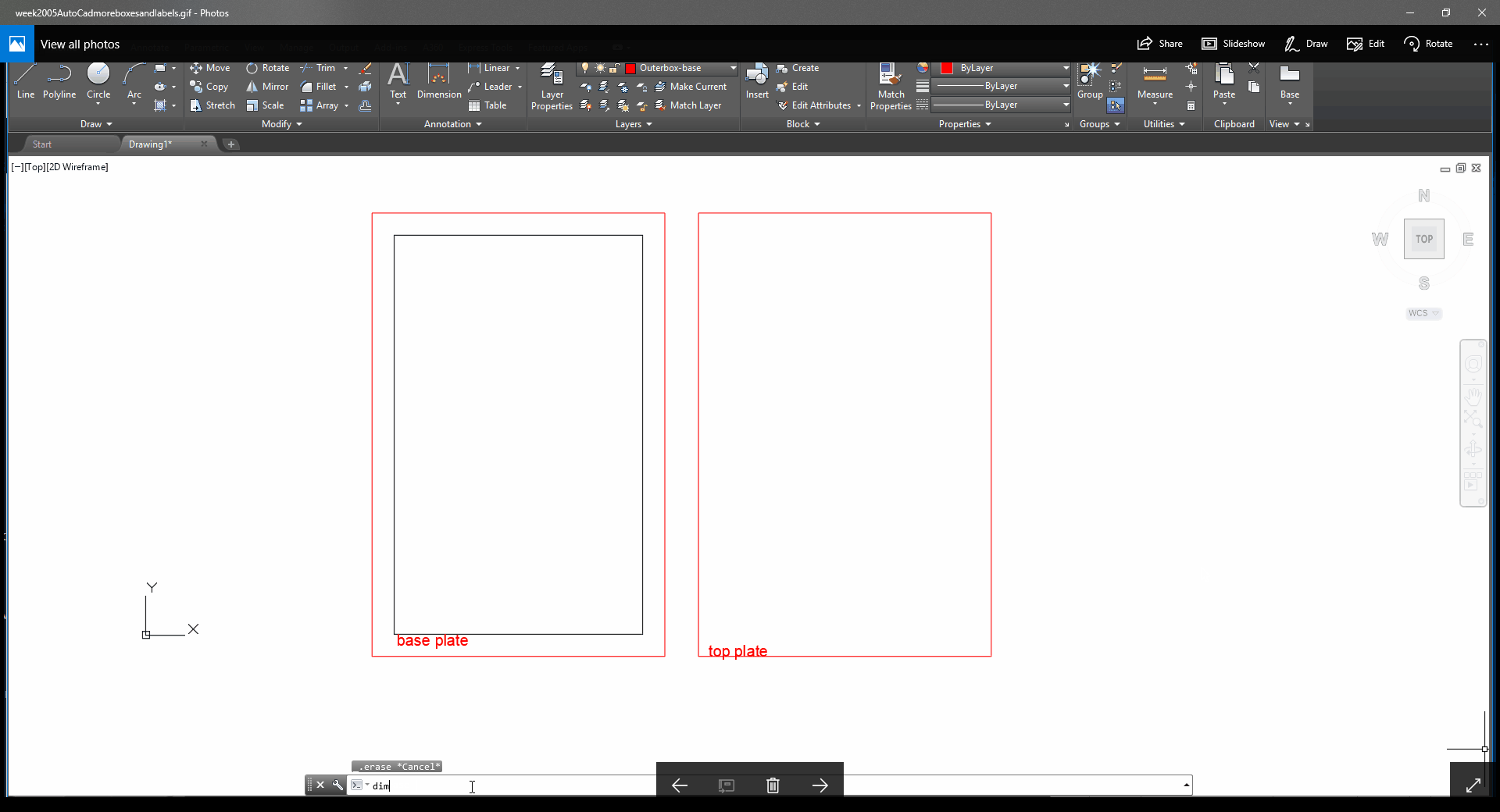
Task: Switch to the Start tab
Action: click(x=42, y=144)
